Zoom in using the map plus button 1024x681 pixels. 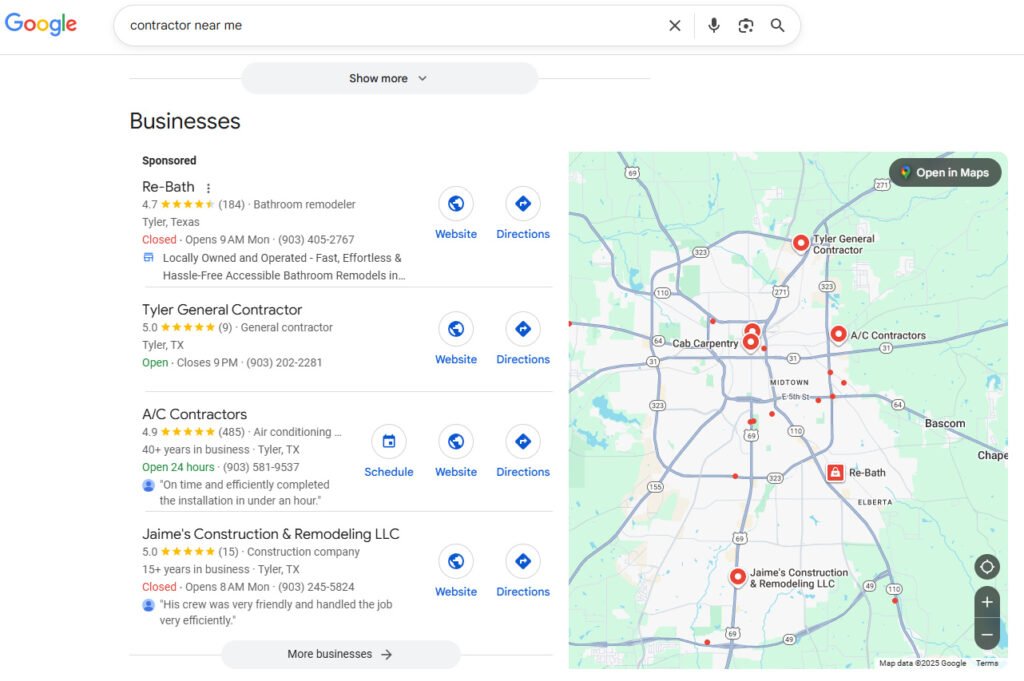click(x=987, y=602)
